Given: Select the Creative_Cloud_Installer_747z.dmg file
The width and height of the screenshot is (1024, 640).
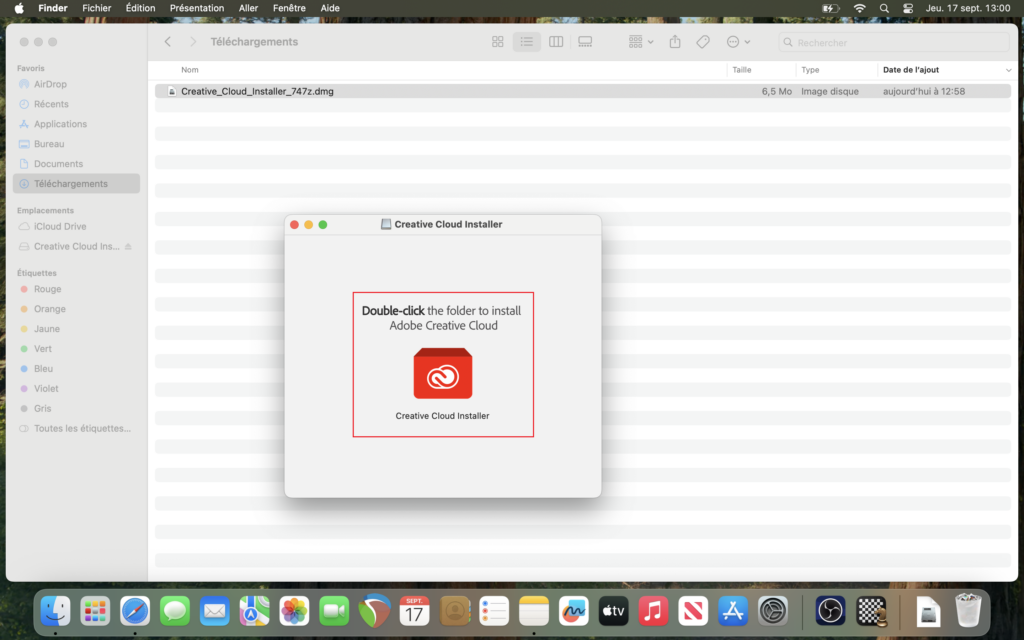Looking at the screenshot, I should 257,91.
